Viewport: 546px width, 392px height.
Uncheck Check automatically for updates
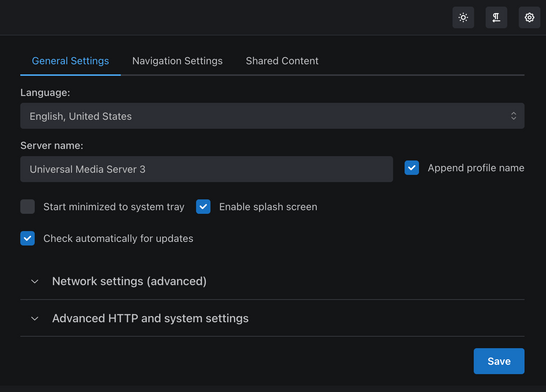coord(28,238)
